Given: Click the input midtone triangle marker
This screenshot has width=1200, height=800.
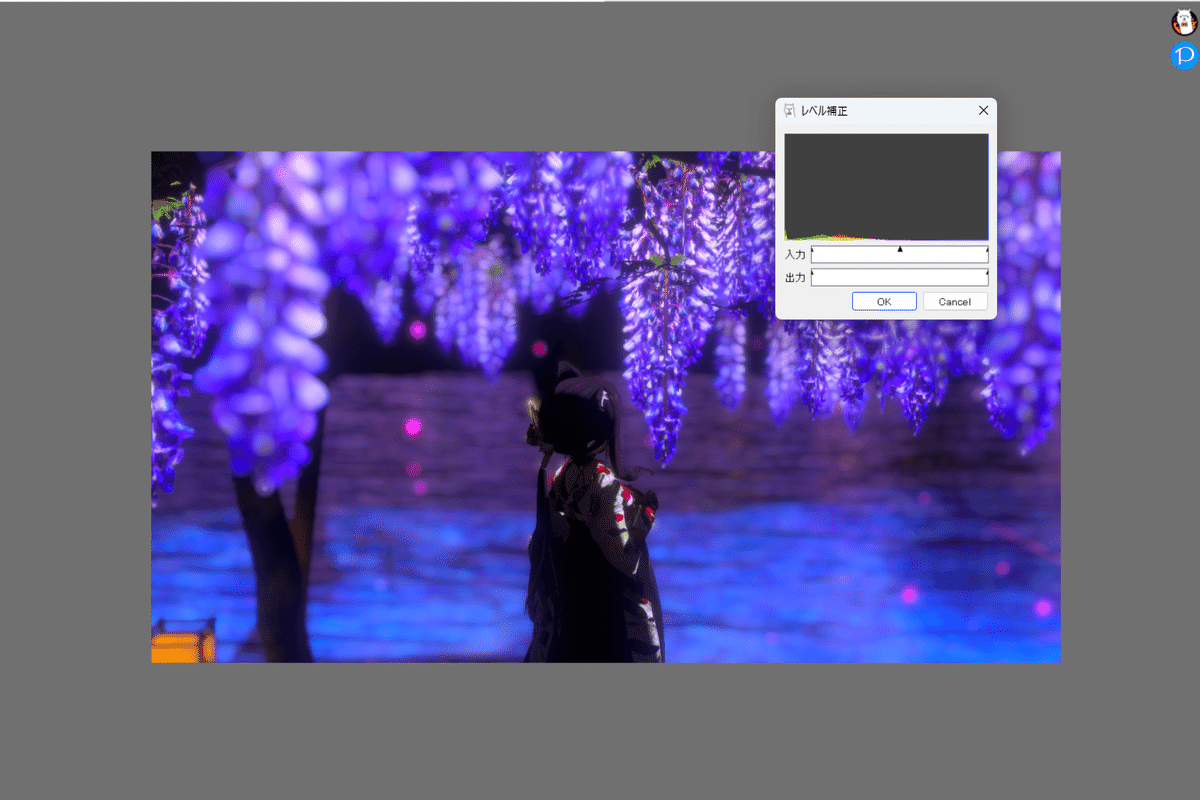Looking at the screenshot, I should [900, 249].
